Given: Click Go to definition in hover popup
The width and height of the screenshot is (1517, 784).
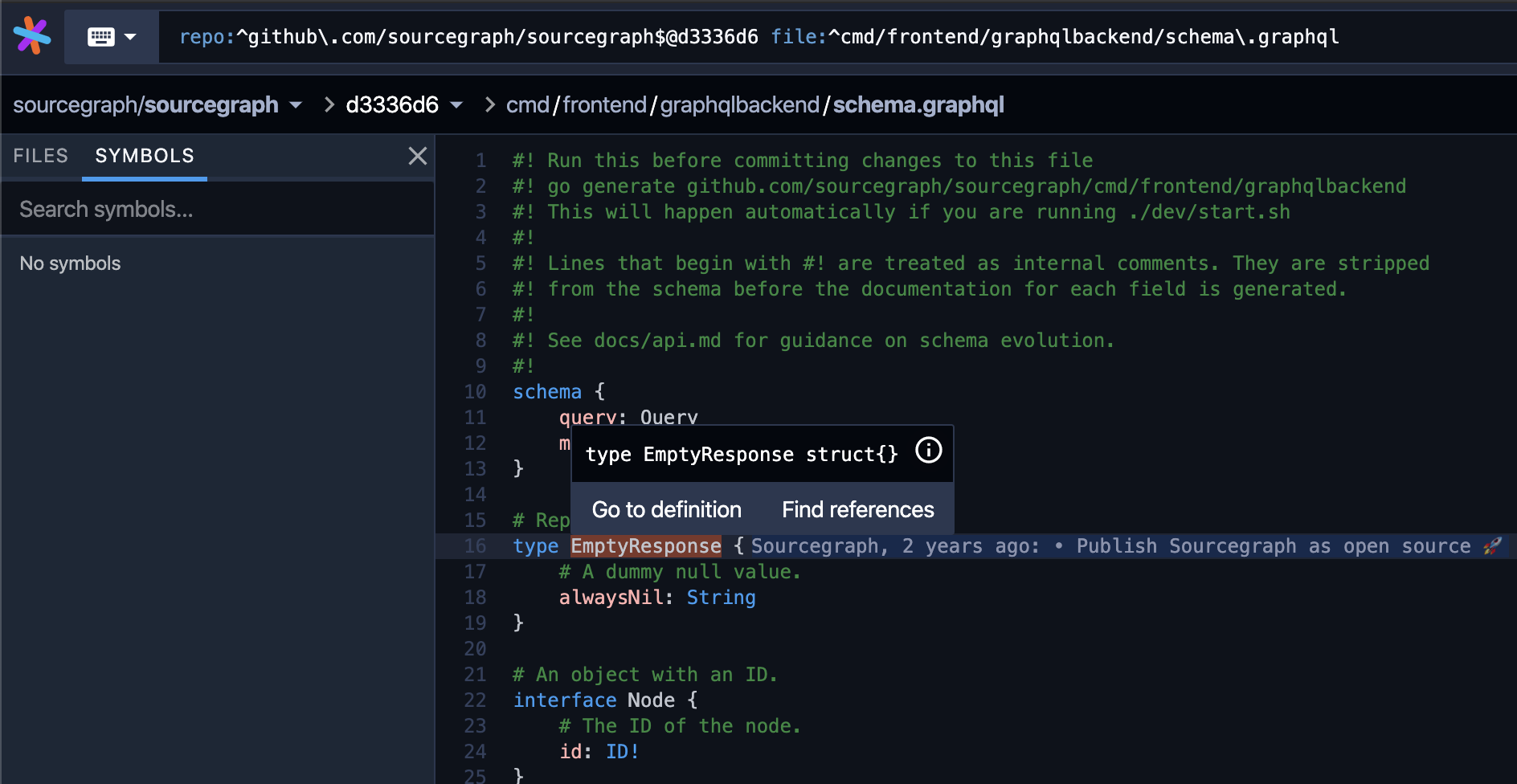Looking at the screenshot, I should click(667, 509).
